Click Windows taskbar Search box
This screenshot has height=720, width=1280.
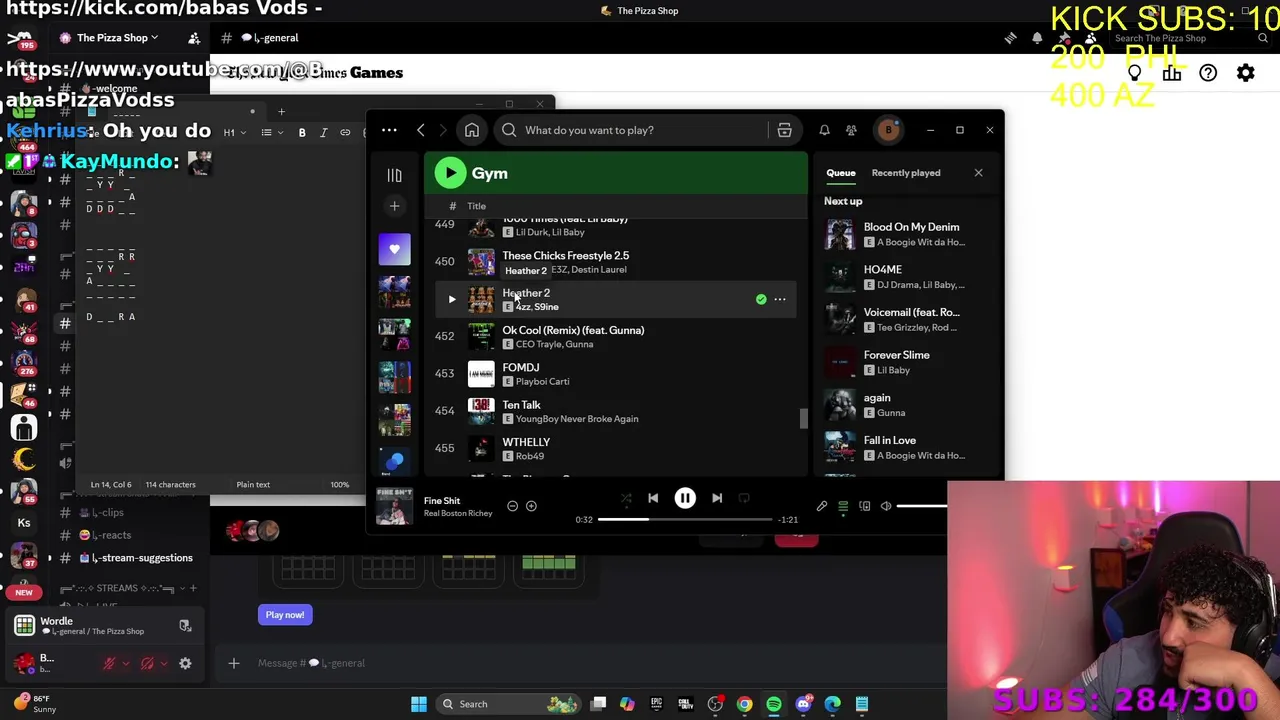click(x=510, y=704)
